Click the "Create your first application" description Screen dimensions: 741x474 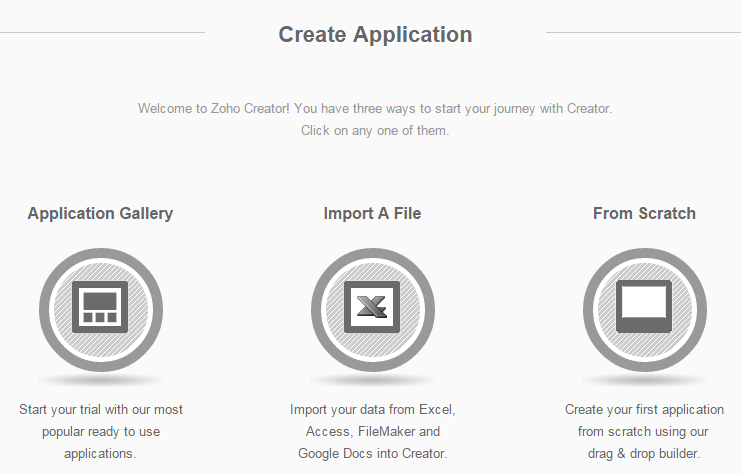[644, 410]
